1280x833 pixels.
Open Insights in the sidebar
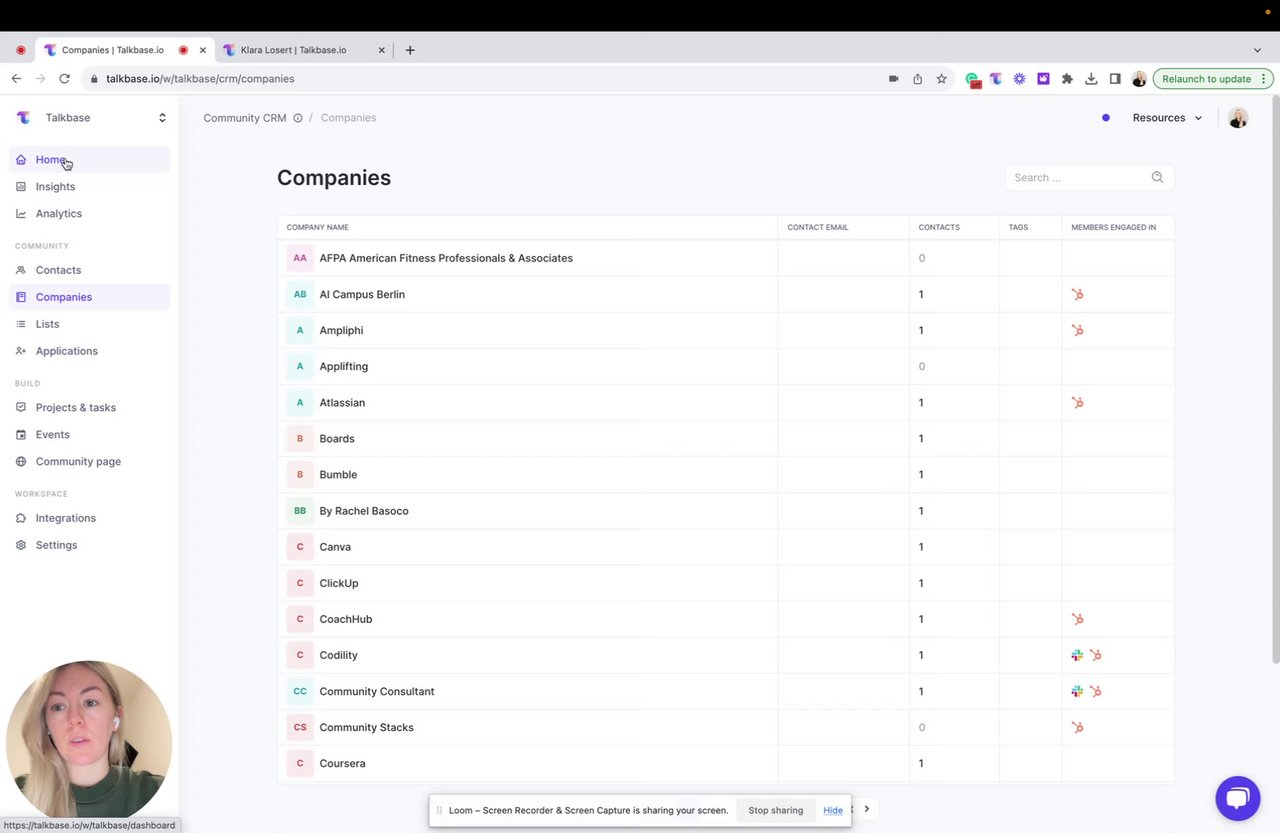89,187
